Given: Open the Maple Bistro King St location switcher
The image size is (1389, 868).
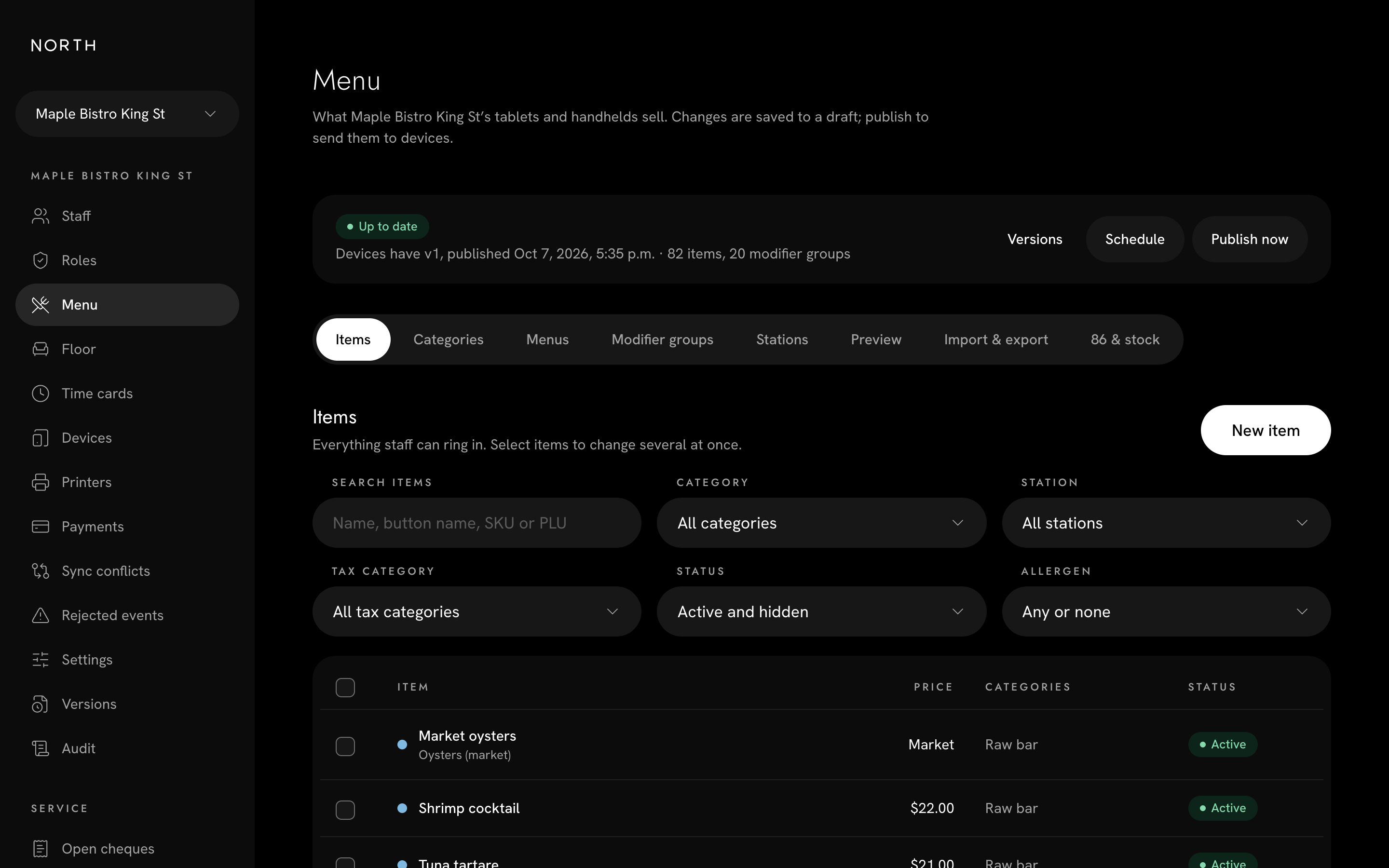Looking at the screenshot, I should tap(127, 114).
